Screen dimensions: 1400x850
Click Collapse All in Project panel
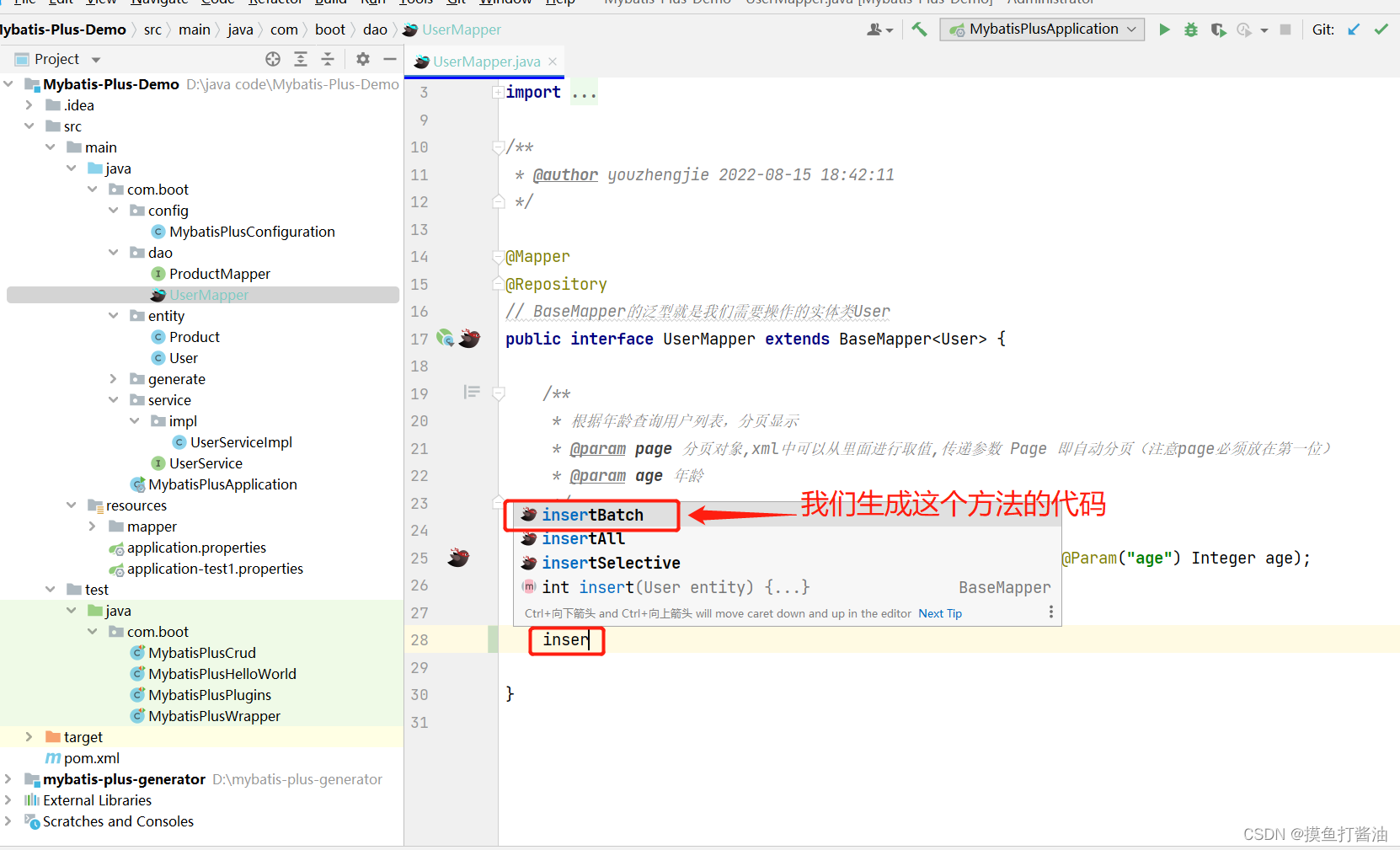[x=328, y=59]
